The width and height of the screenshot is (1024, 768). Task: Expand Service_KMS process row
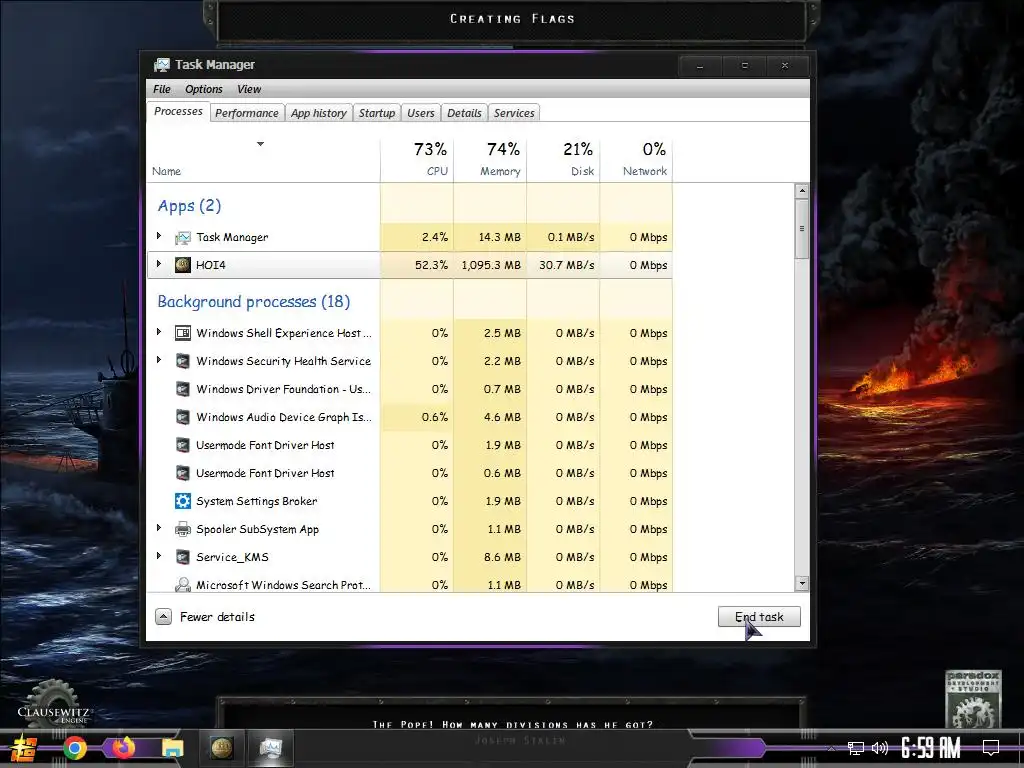(159, 556)
